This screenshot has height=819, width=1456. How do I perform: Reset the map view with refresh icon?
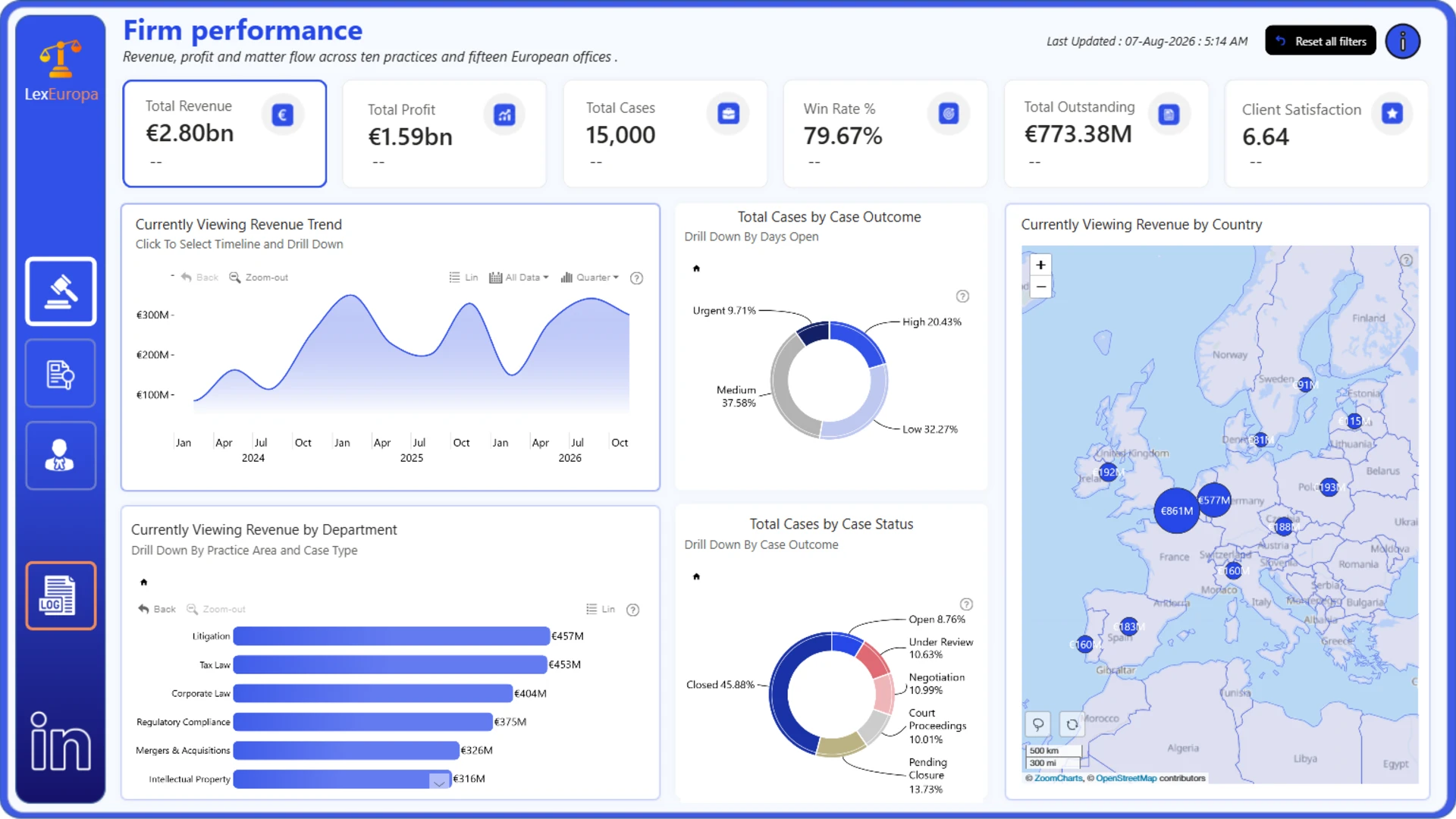tap(1072, 724)
